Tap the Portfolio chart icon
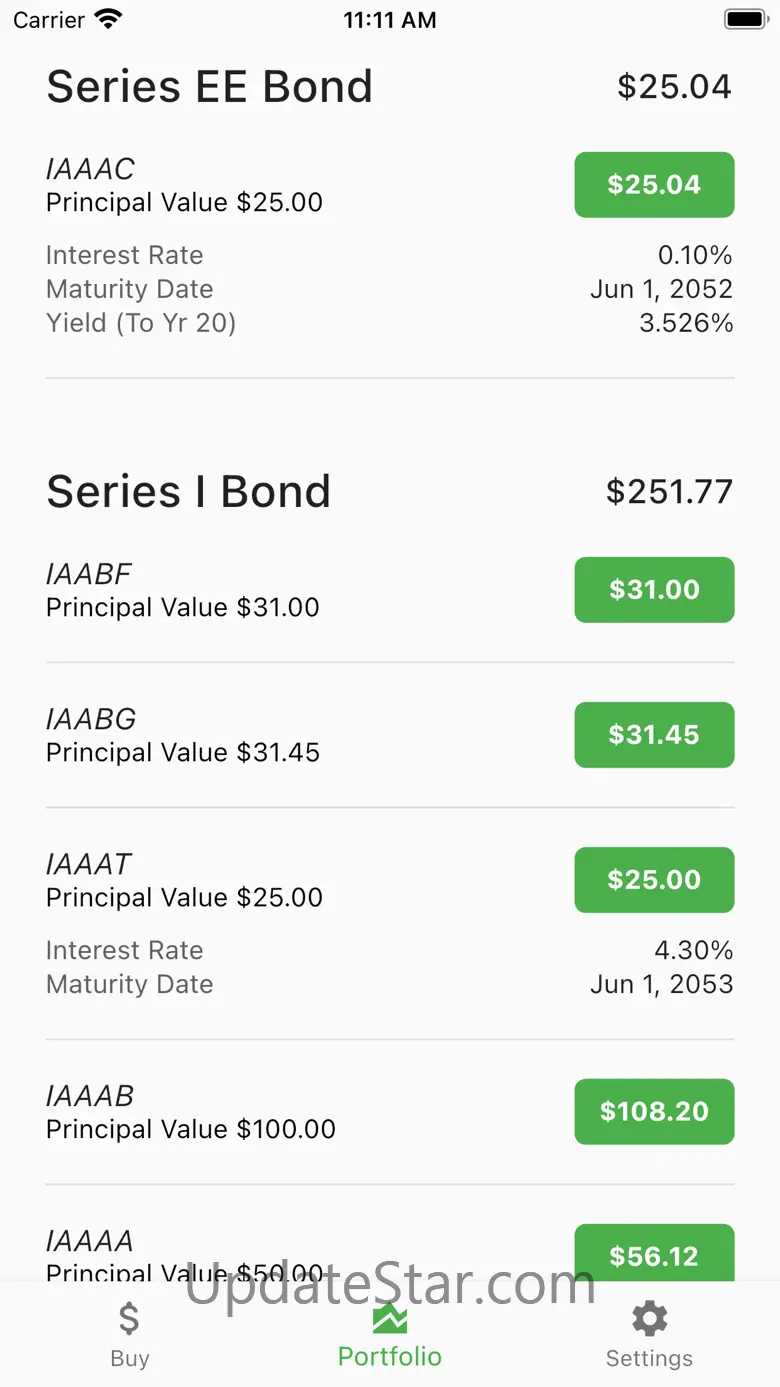The image size is (780, 1387). 390,1319
